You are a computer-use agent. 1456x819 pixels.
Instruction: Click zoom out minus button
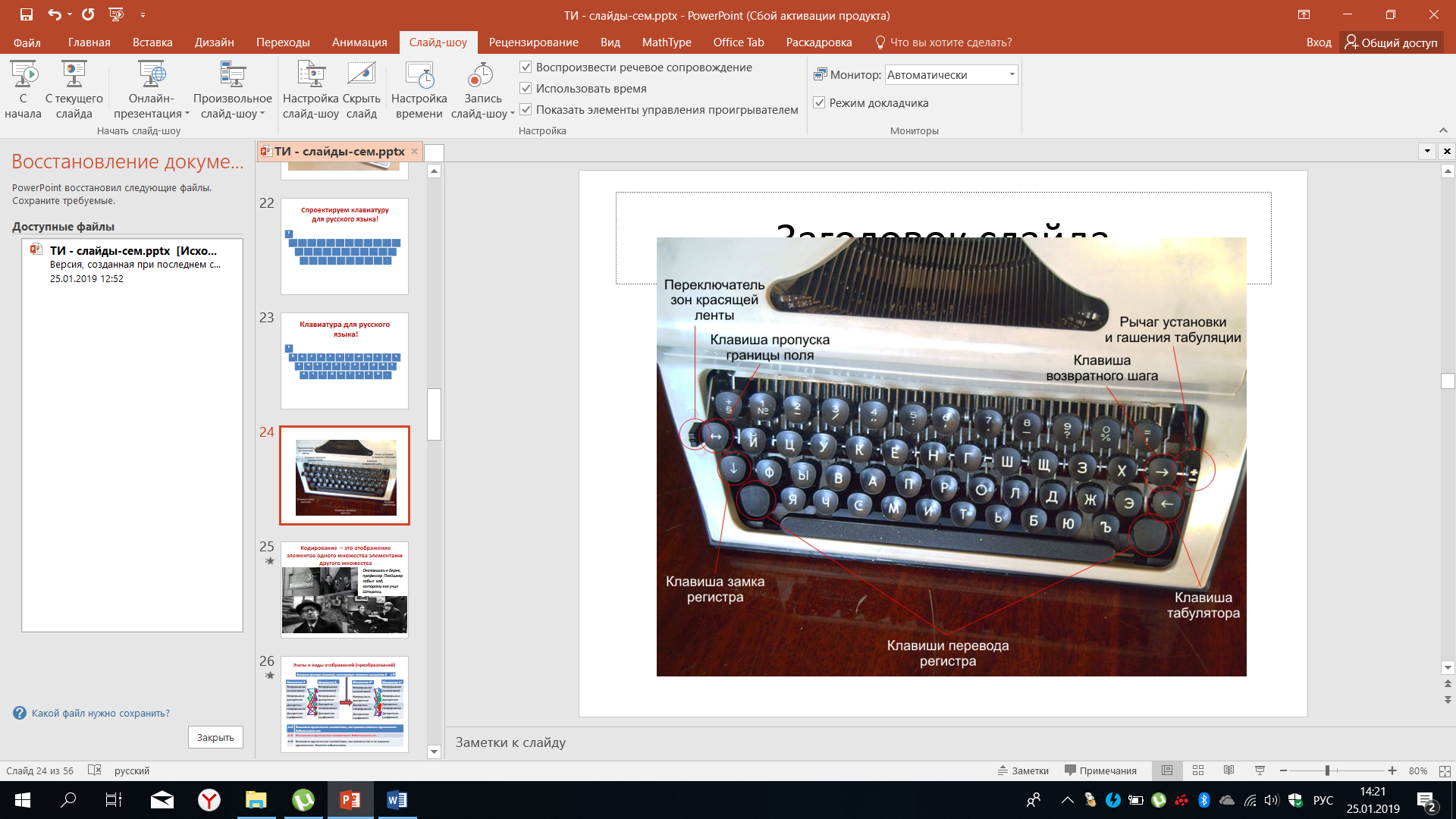pyautogui.click(x=1283, y=770)
